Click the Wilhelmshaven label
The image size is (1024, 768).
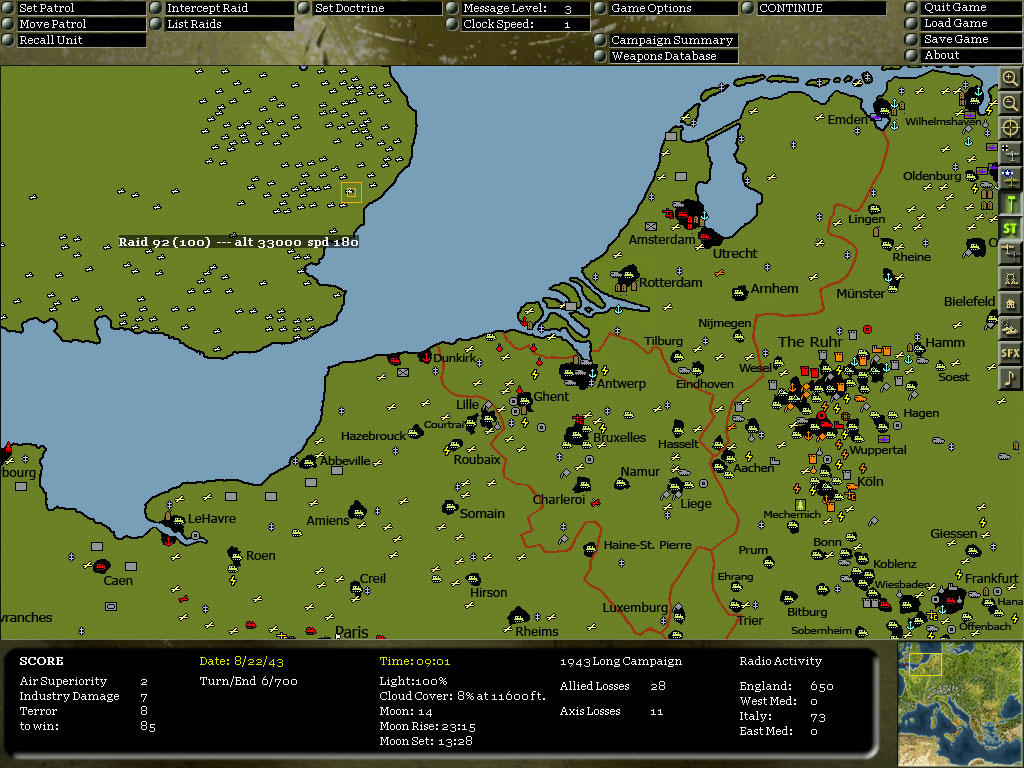click(943, 121)
